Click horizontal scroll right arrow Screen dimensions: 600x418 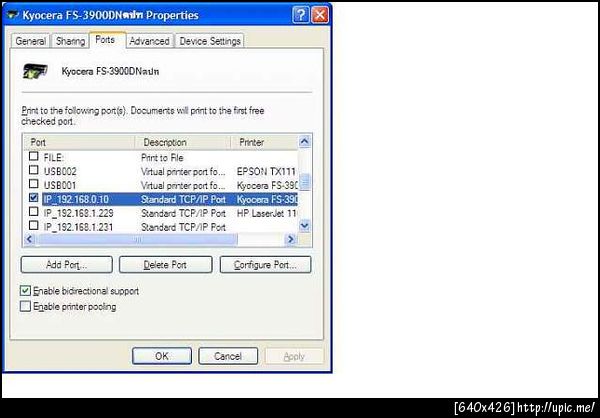(x=291, y=240)
